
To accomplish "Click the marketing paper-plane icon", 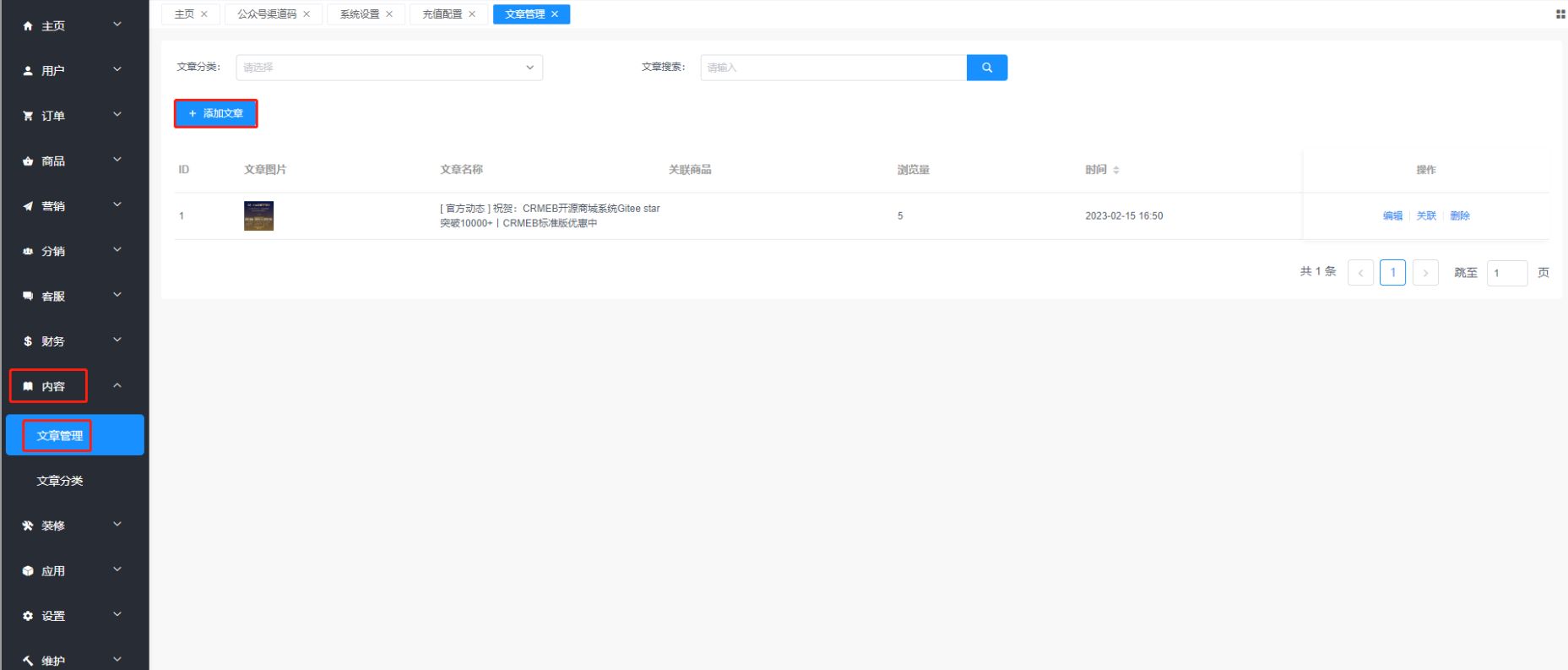I will point(28,206).
